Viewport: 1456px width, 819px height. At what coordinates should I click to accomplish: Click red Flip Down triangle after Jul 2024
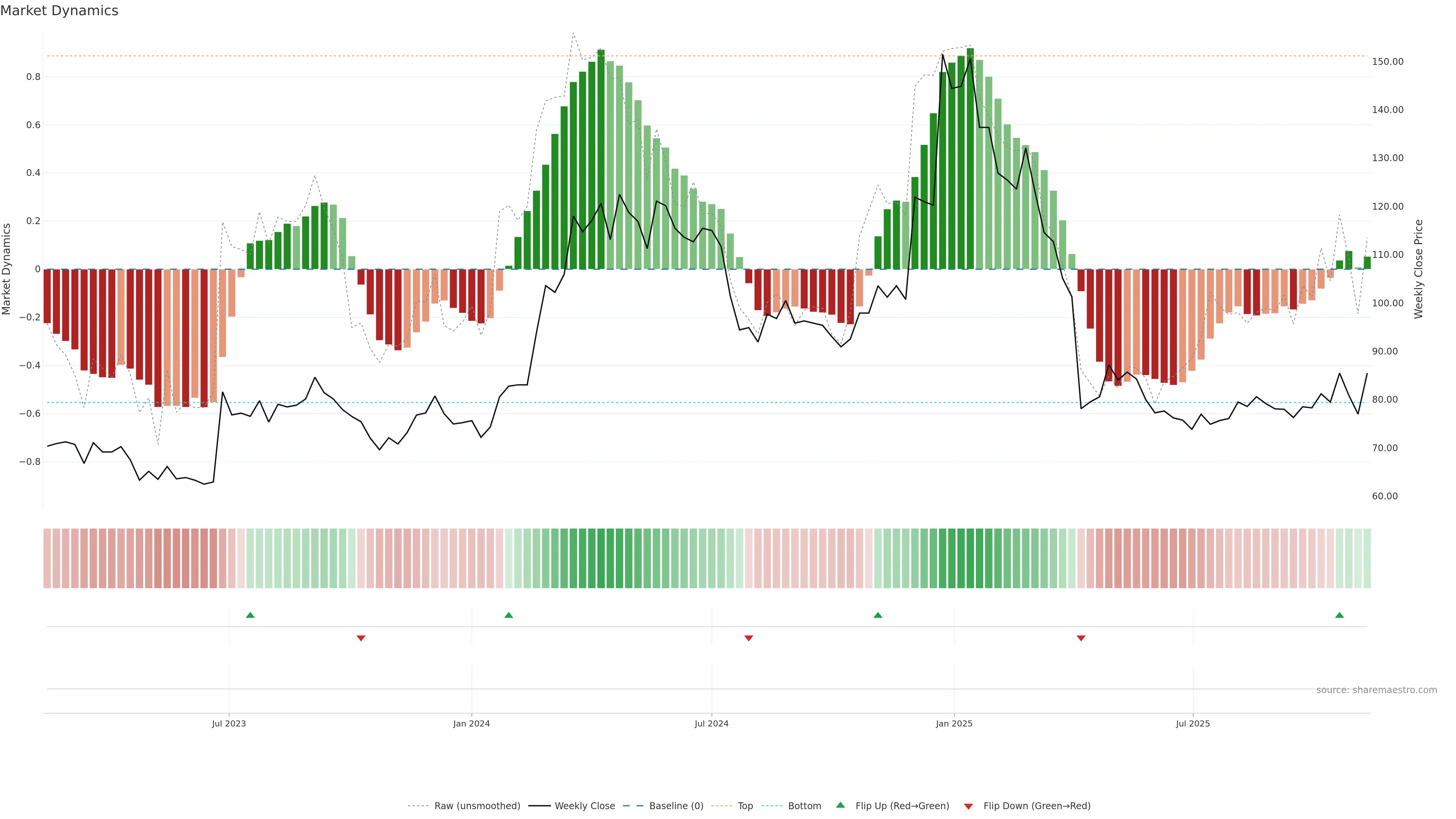coord(749,638)
